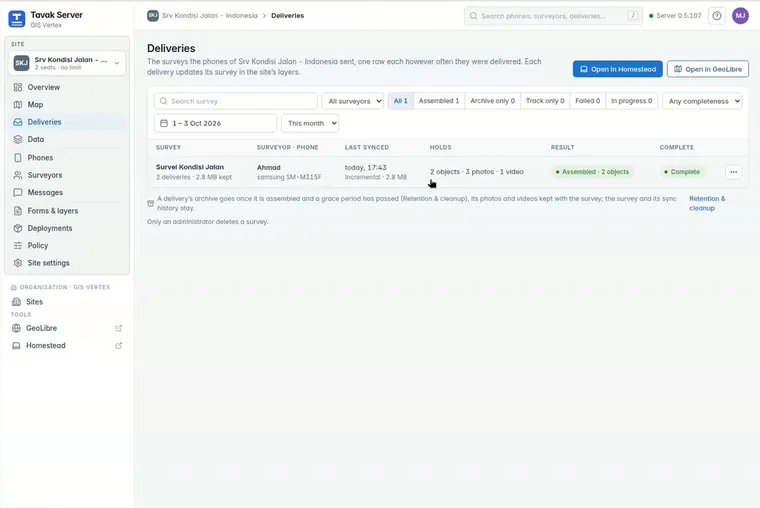Focus the global search phones field
This screenshot has width=760, height=508.
[x=553, y=16]
